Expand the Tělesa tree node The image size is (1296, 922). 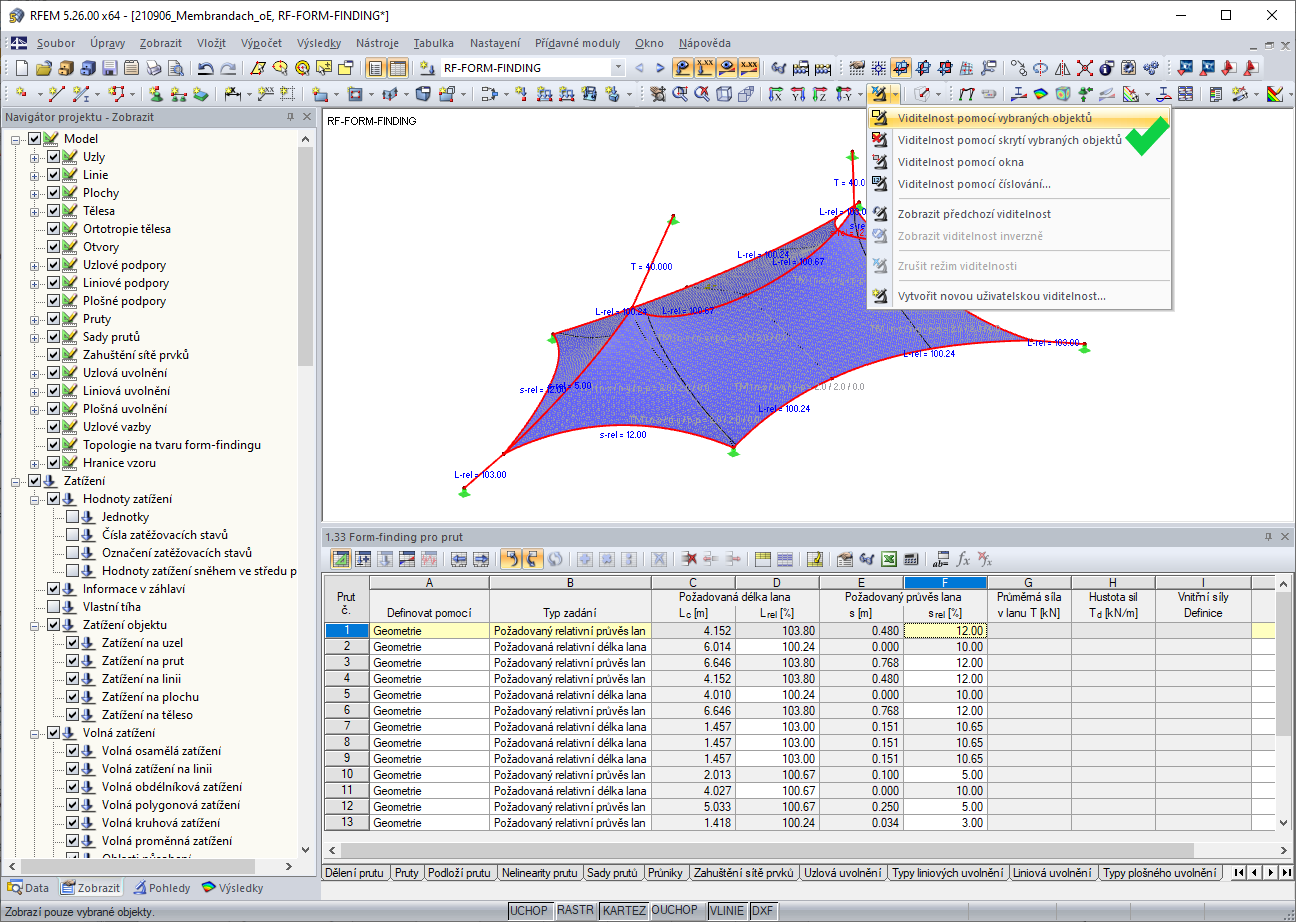point(35,211)
